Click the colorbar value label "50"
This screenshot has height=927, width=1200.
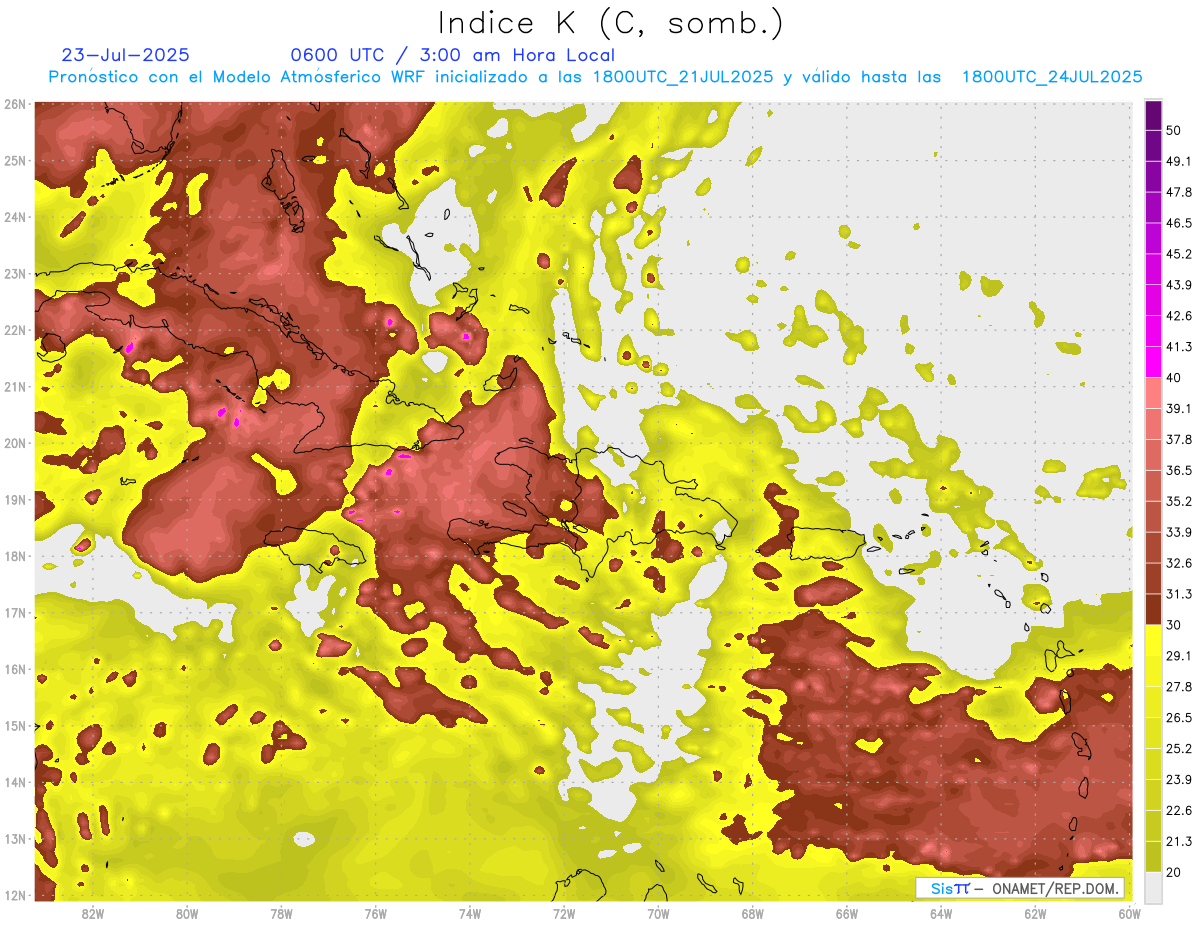1174,130
